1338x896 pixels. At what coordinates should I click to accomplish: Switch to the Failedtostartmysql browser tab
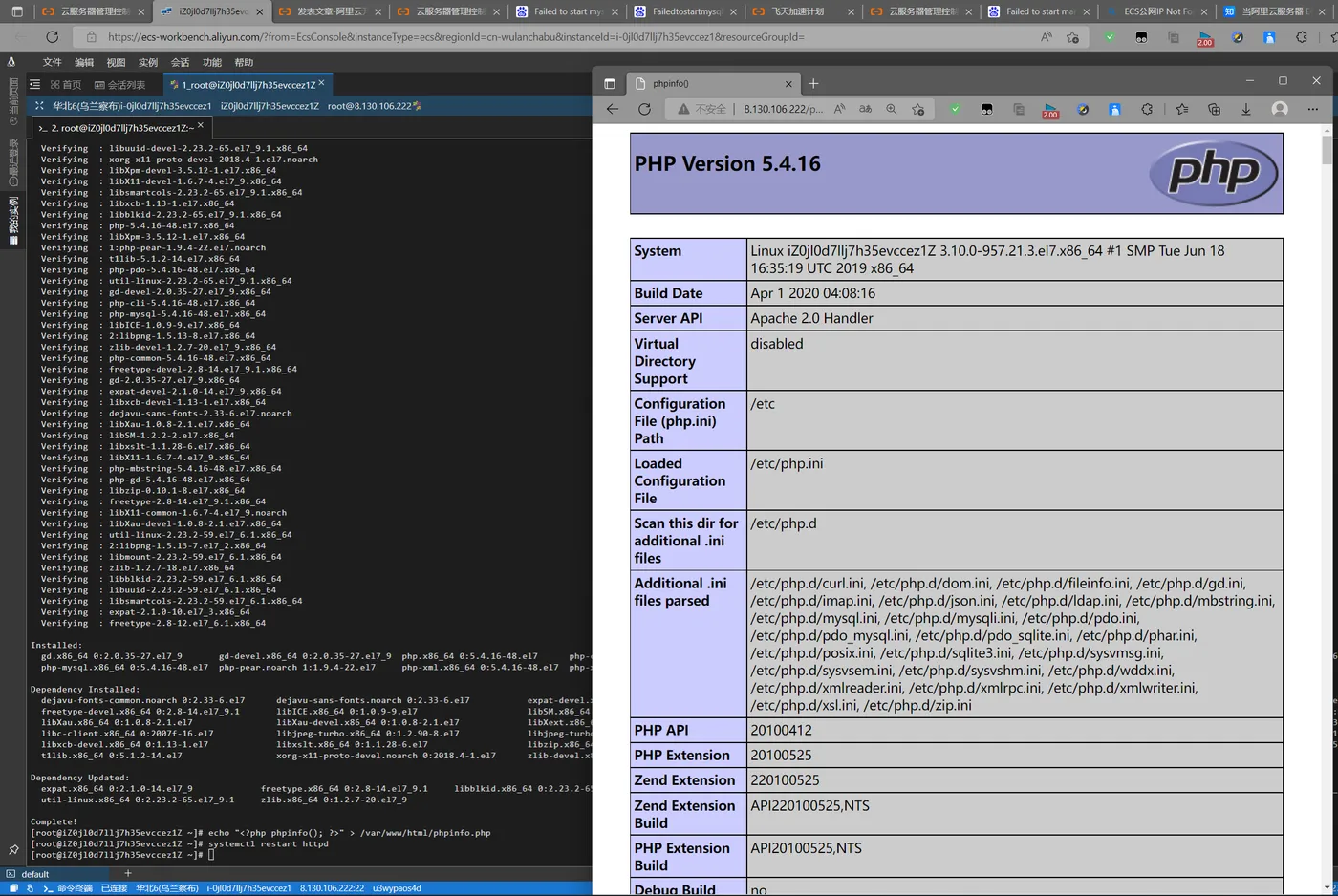click(x=686, y=11)
